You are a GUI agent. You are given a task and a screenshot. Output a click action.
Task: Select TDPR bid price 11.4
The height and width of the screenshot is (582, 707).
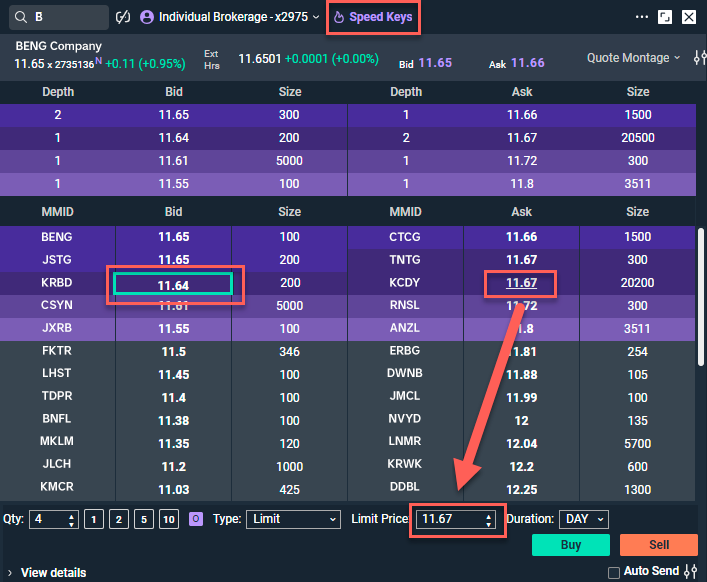[174, 398]
